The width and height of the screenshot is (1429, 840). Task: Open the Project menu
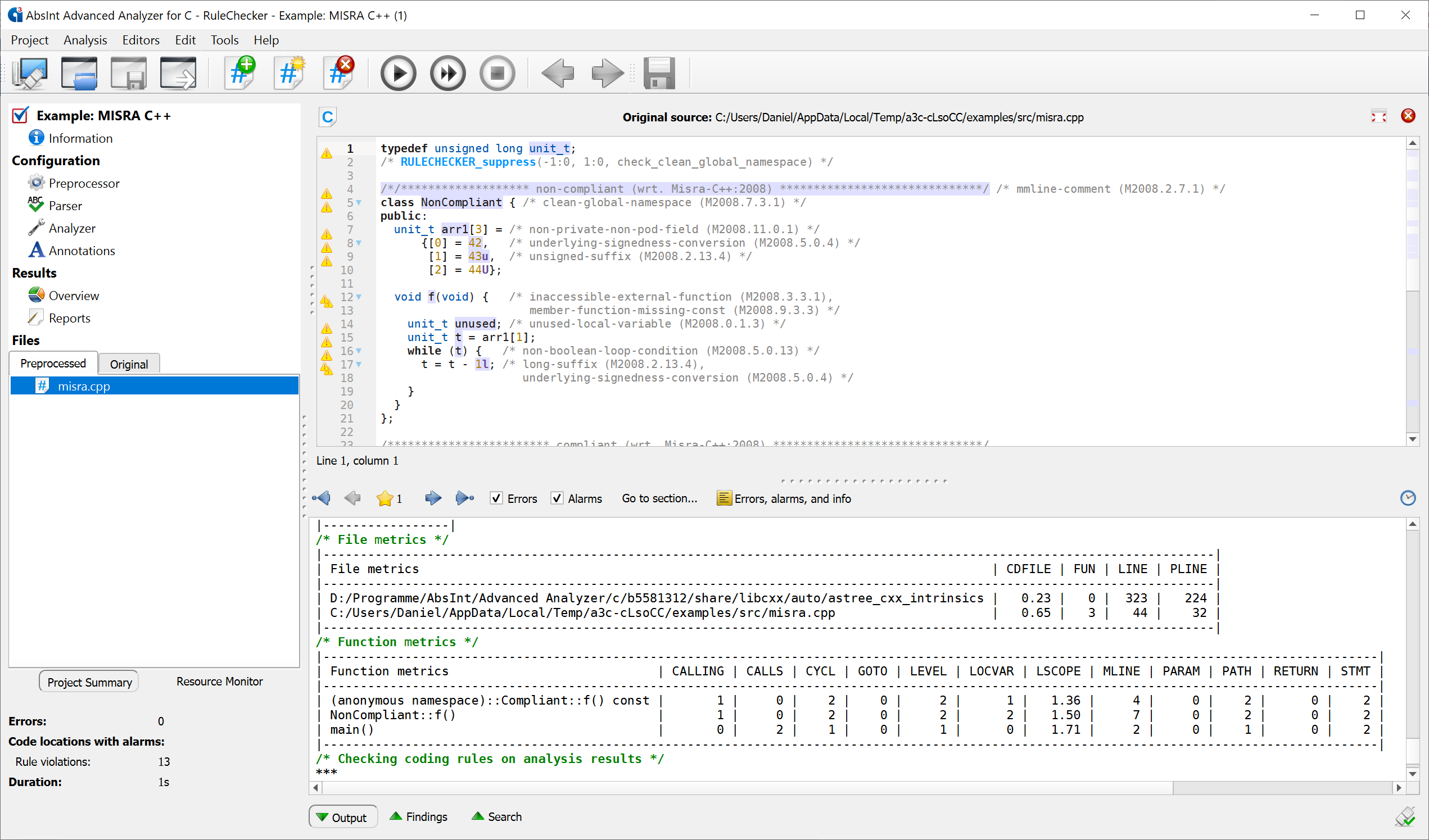click(x=29, y=40)
